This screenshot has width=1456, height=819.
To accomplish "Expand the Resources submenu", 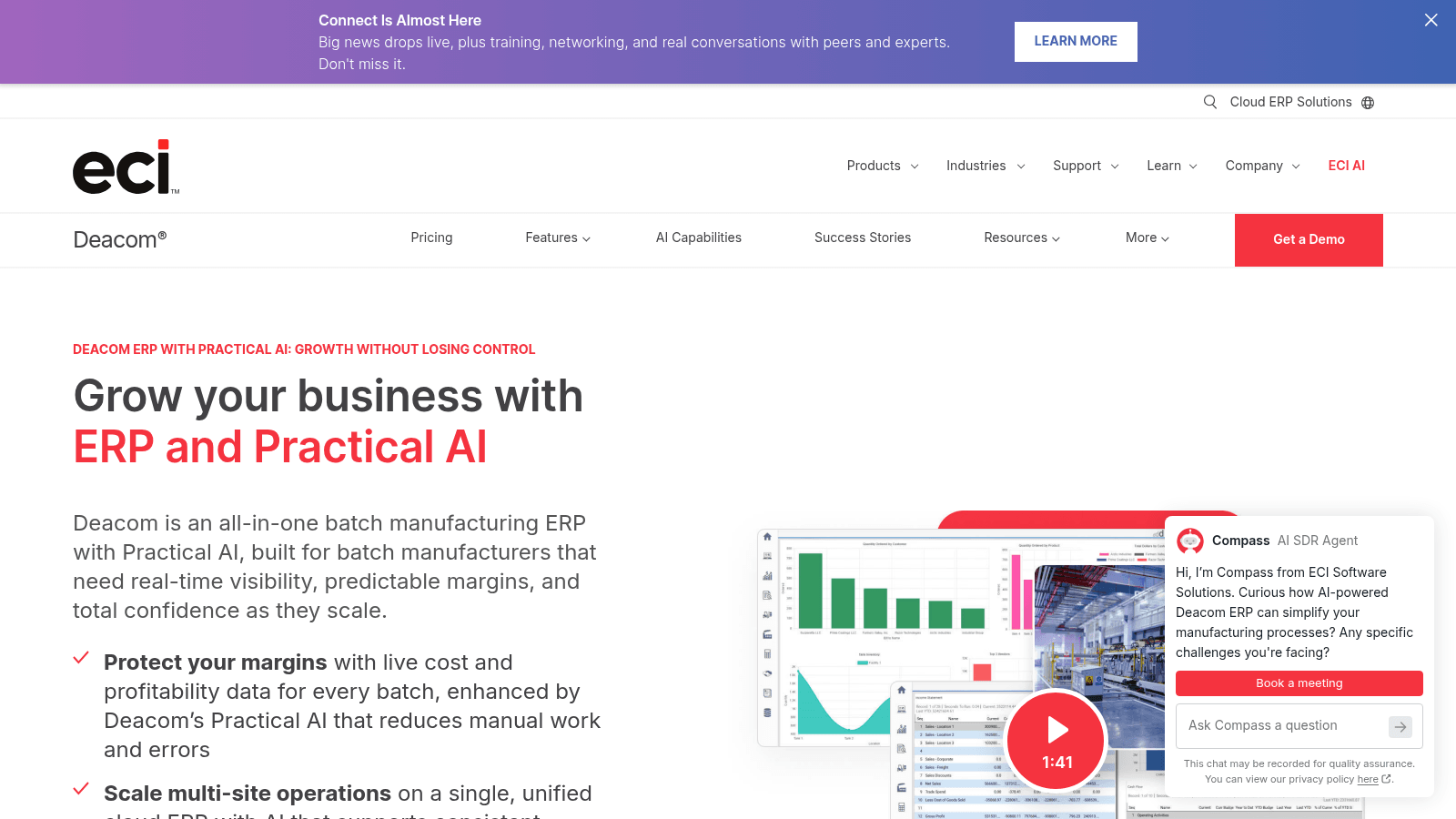I will click(x=1022, y=238).
